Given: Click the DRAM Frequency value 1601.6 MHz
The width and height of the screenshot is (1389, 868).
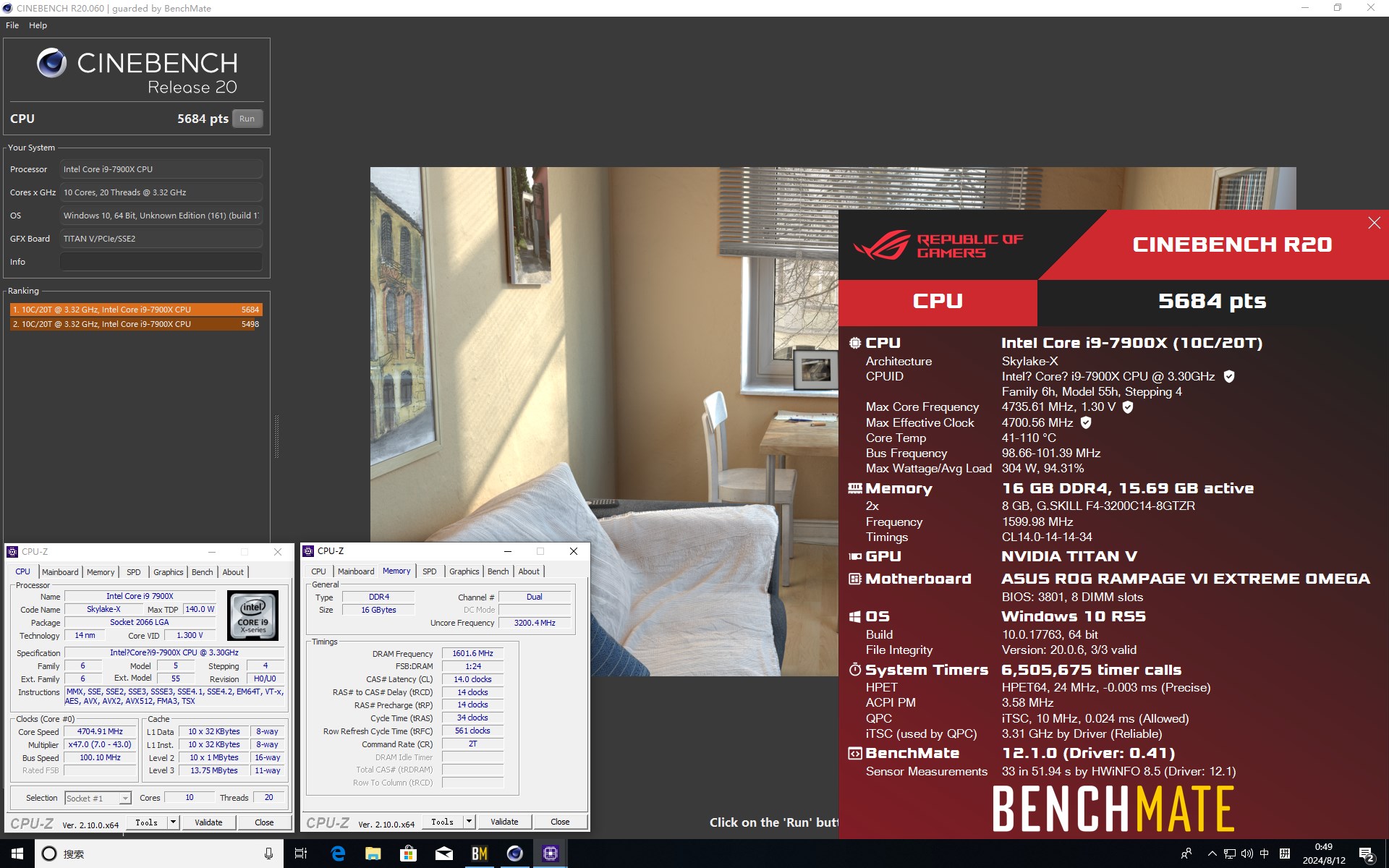Looking at the screenshot, I should (x=472, y=653).
